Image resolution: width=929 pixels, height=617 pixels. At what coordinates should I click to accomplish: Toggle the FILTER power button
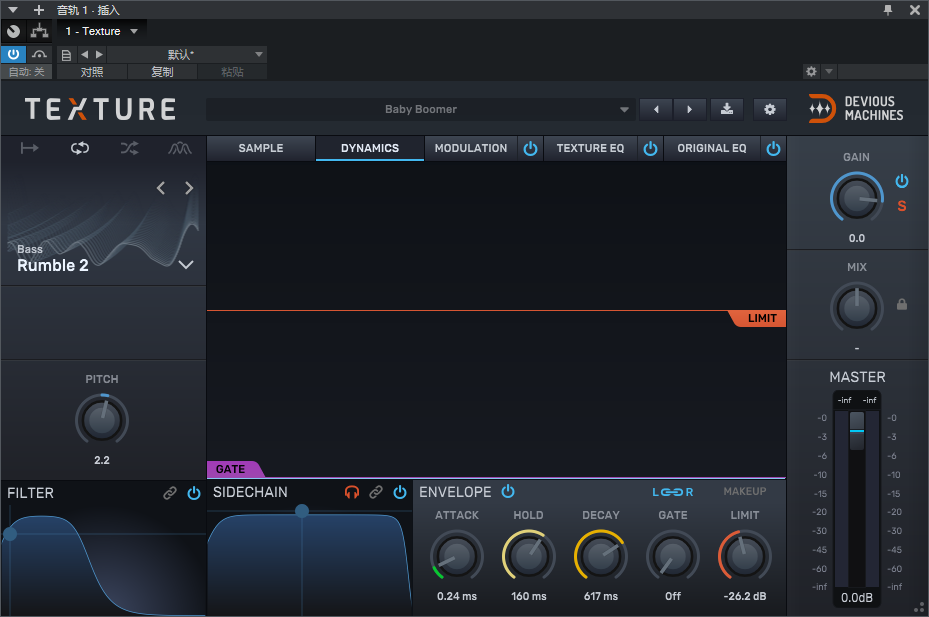(x=194, y=493)
